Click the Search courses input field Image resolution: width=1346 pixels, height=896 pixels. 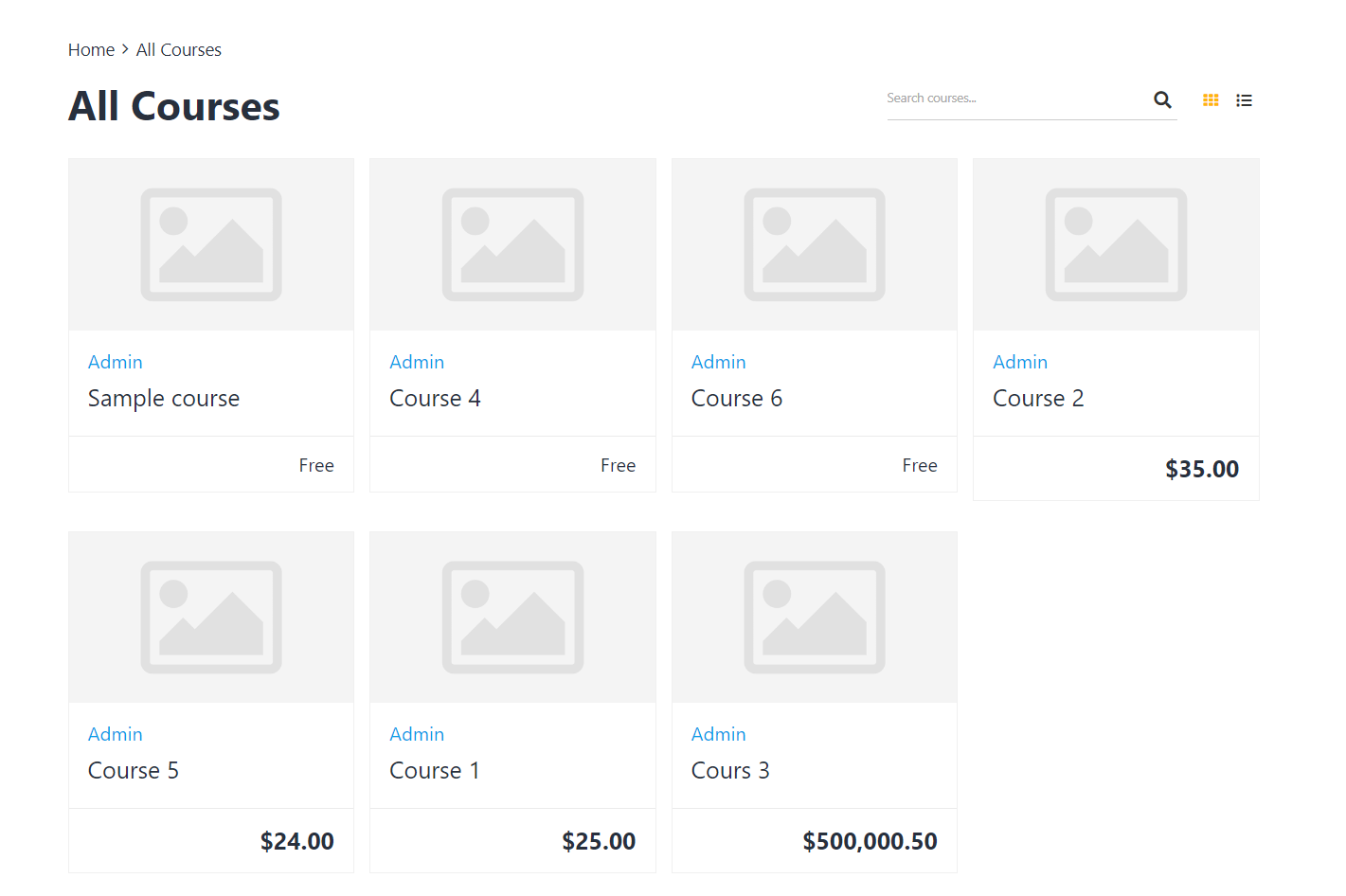pyautogui.click(x=1014, y=99)
